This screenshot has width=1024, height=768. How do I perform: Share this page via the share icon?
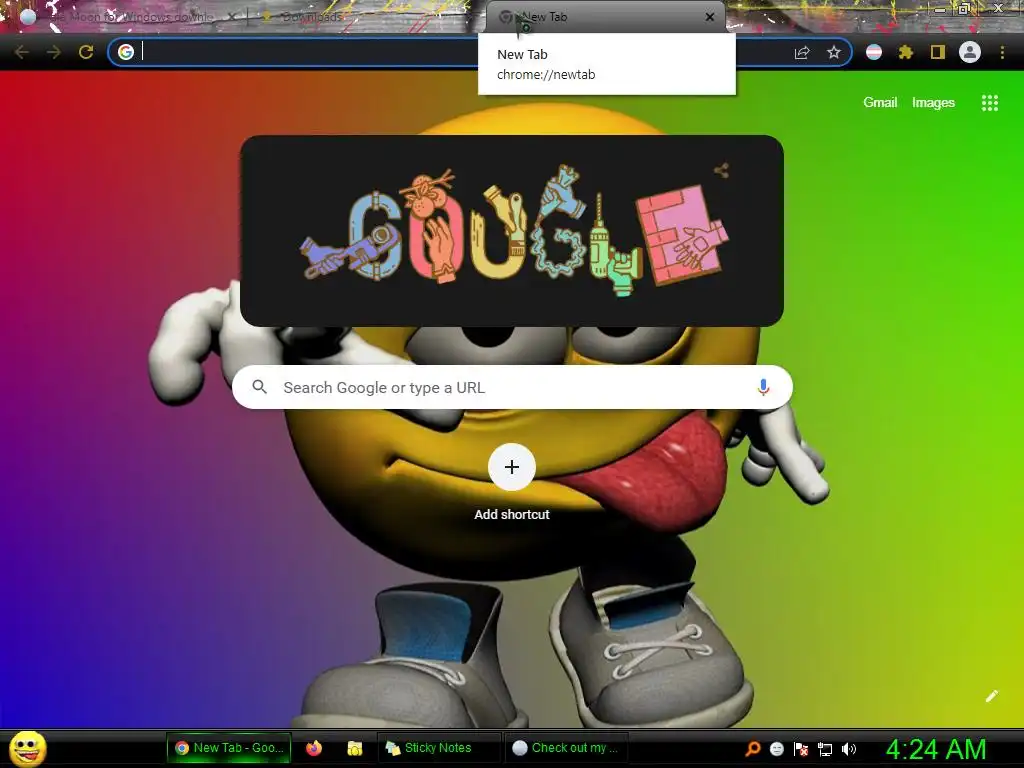[802, 53]
